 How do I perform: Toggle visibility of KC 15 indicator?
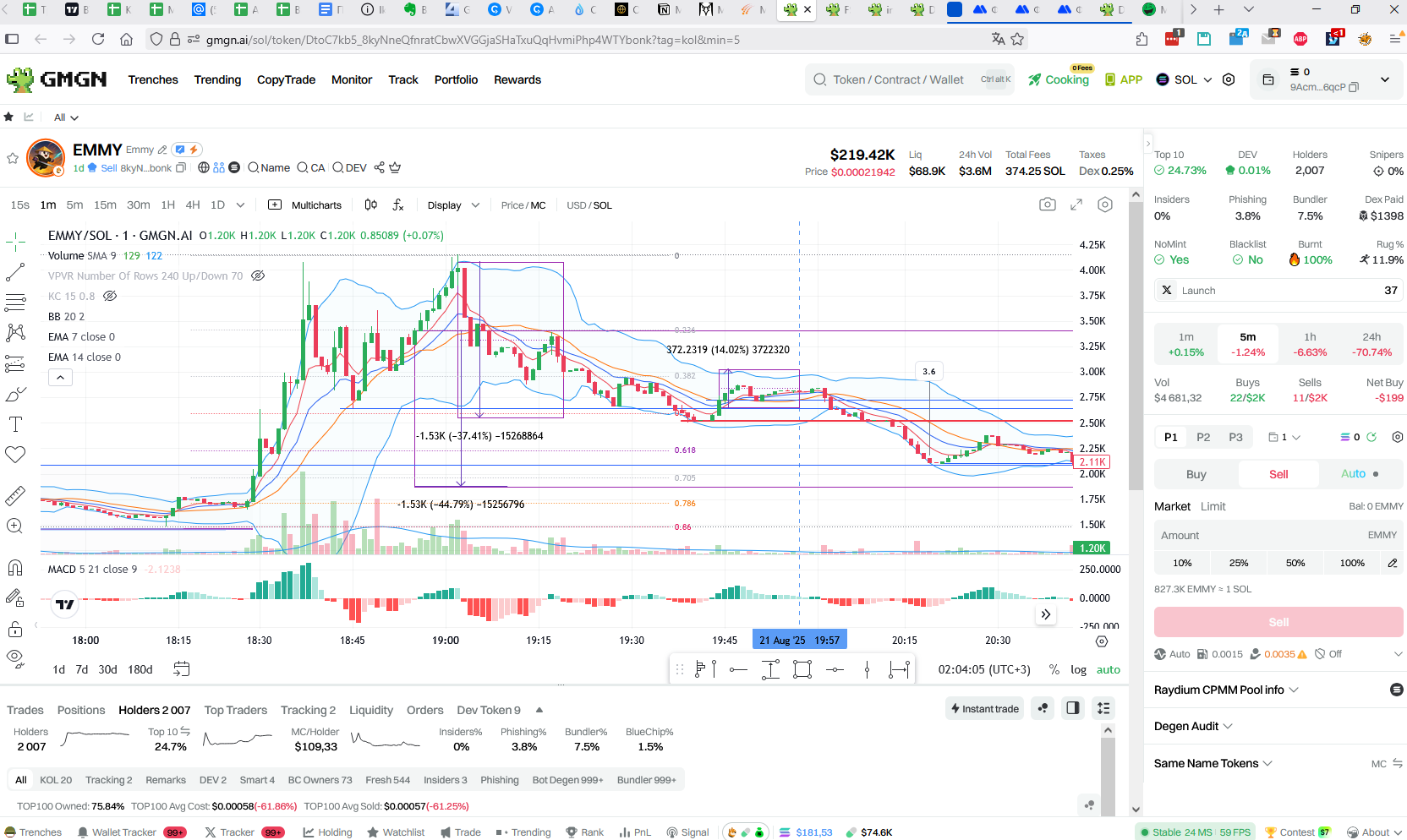pyautogui.click(x=110, y=296)
